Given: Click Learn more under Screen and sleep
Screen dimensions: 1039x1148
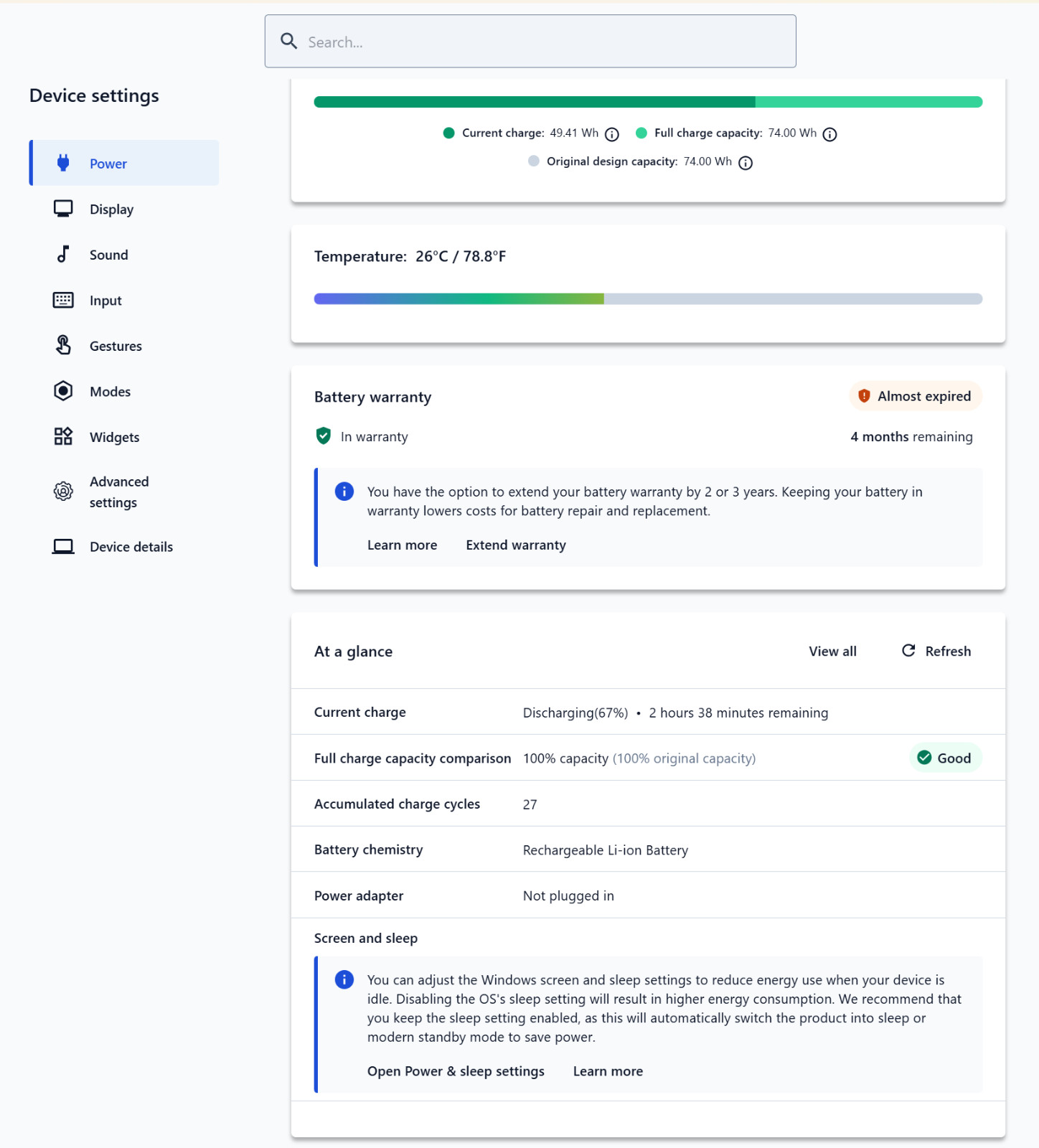Looking at the screenshot, I should 608,1071.
